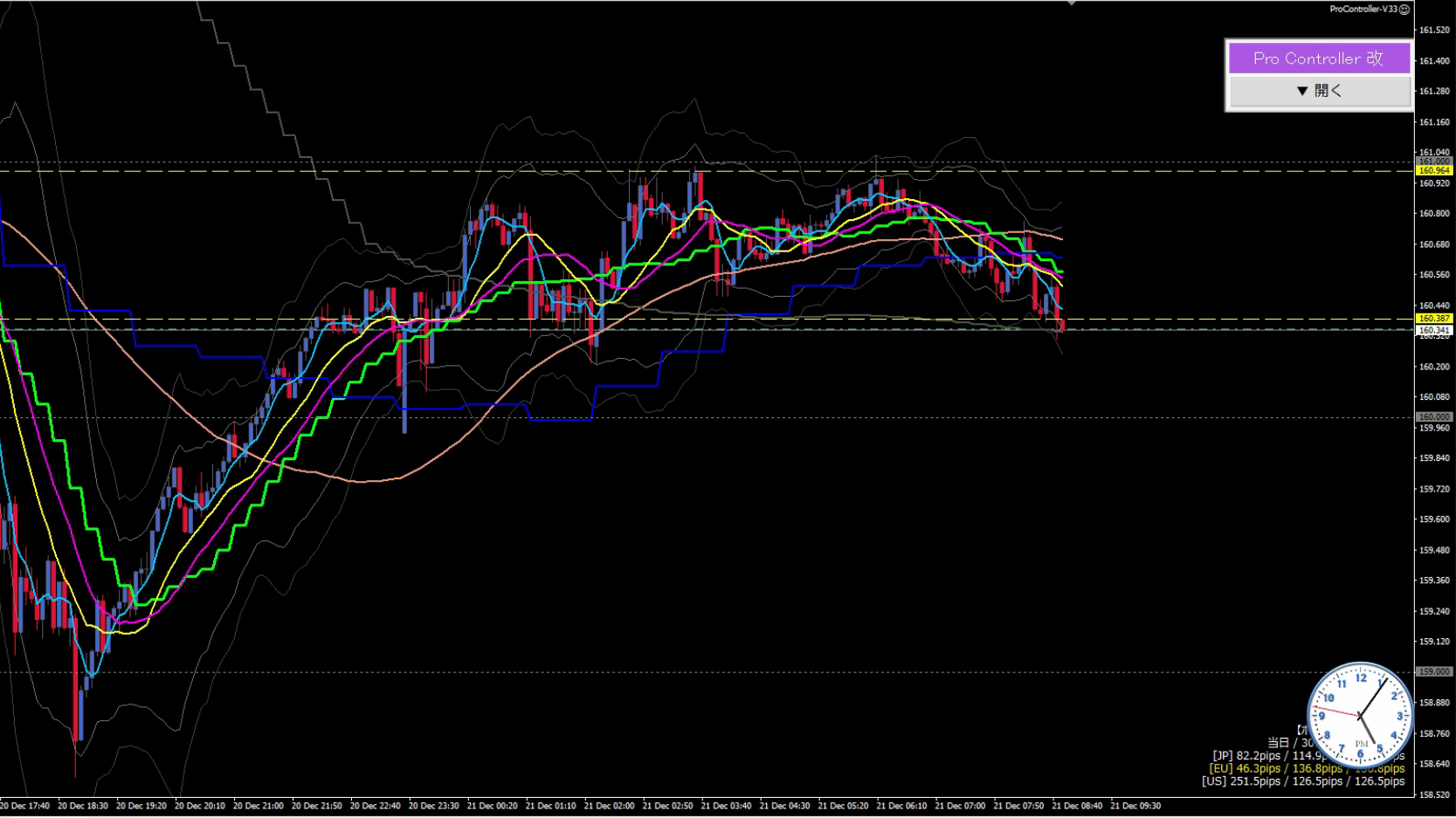Select the yellow 160.964 price label
Image resolution: width=1456 pixels, height=818 pixels.
pos(1434,171)
